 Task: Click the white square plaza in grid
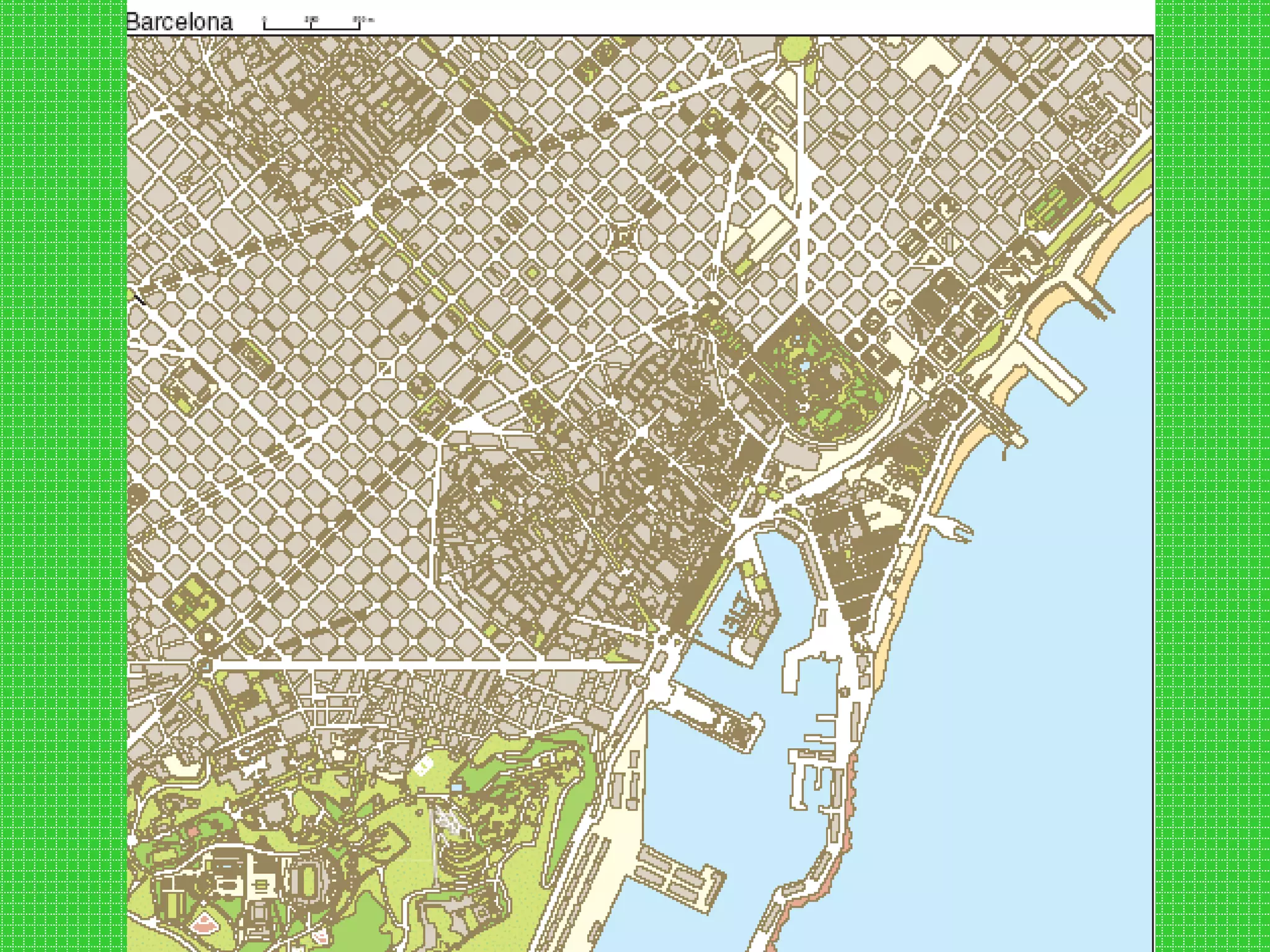[384, 369]
